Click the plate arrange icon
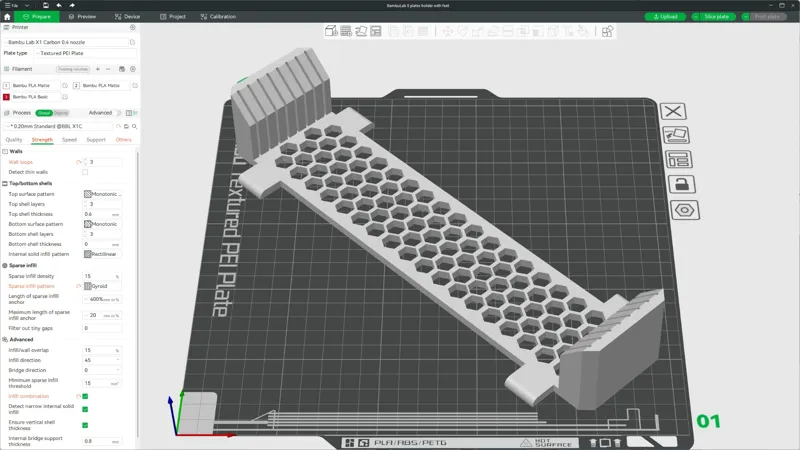This screenshot has height=450, width=800. pos(679,160)
